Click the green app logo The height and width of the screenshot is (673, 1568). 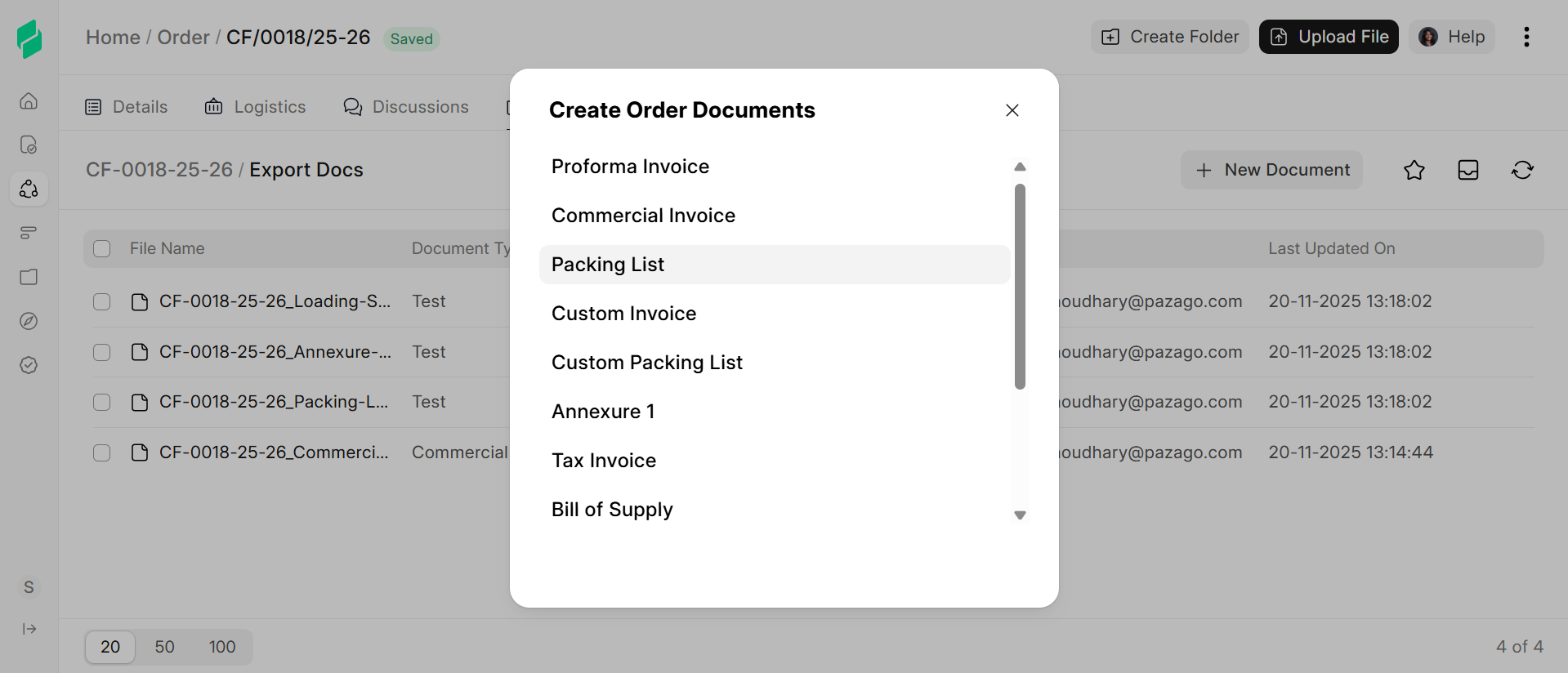coord(29,38)
